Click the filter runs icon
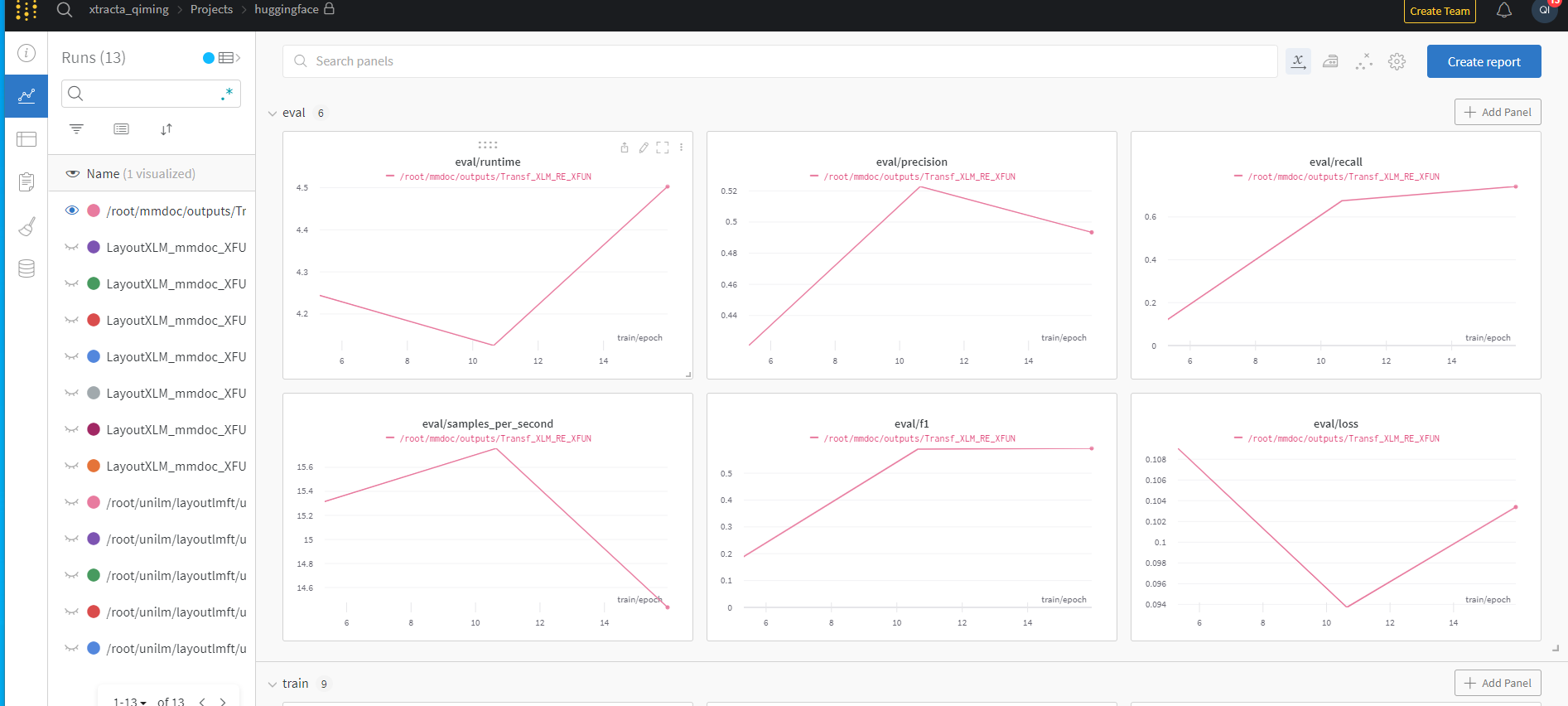The image size is (1568, 706). click(x=76, y=128)
